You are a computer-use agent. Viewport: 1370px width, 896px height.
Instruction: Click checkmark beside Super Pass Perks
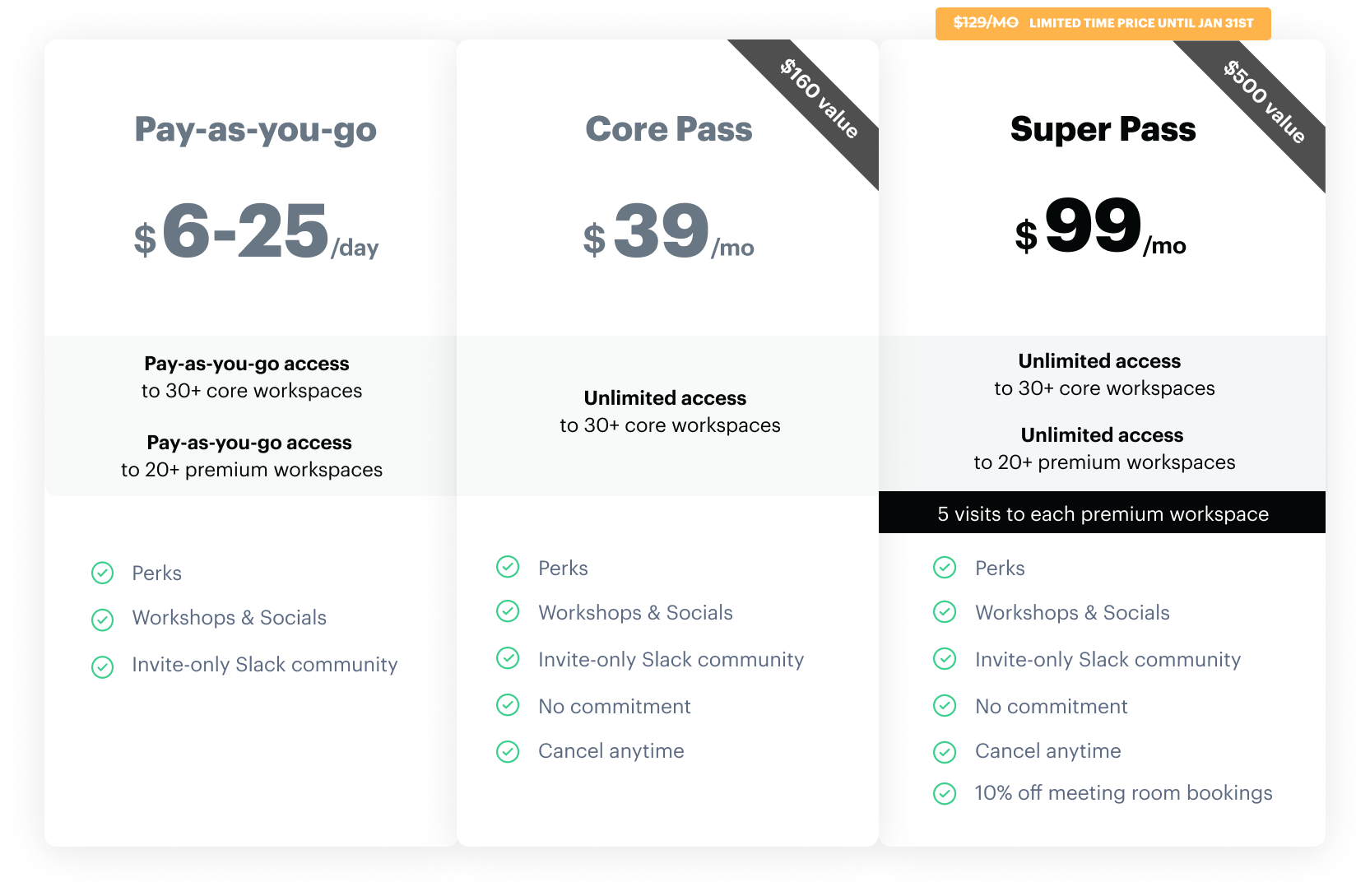(x=945, y=567)
